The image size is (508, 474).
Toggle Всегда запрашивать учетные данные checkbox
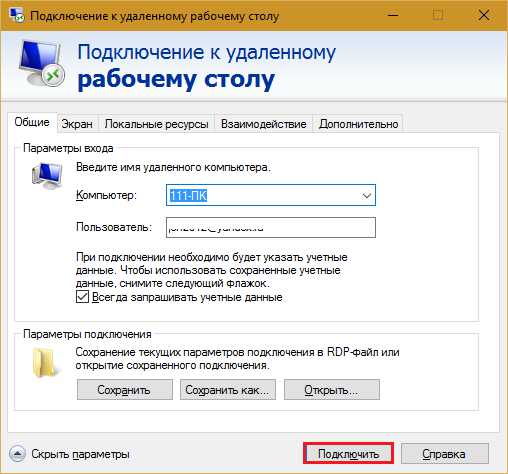[x=82, y=297]
